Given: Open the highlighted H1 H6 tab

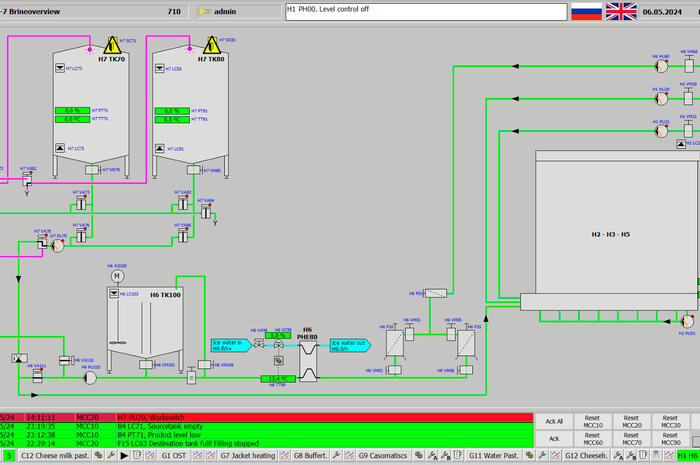Looking at the screenshot, I should point(688,456).
